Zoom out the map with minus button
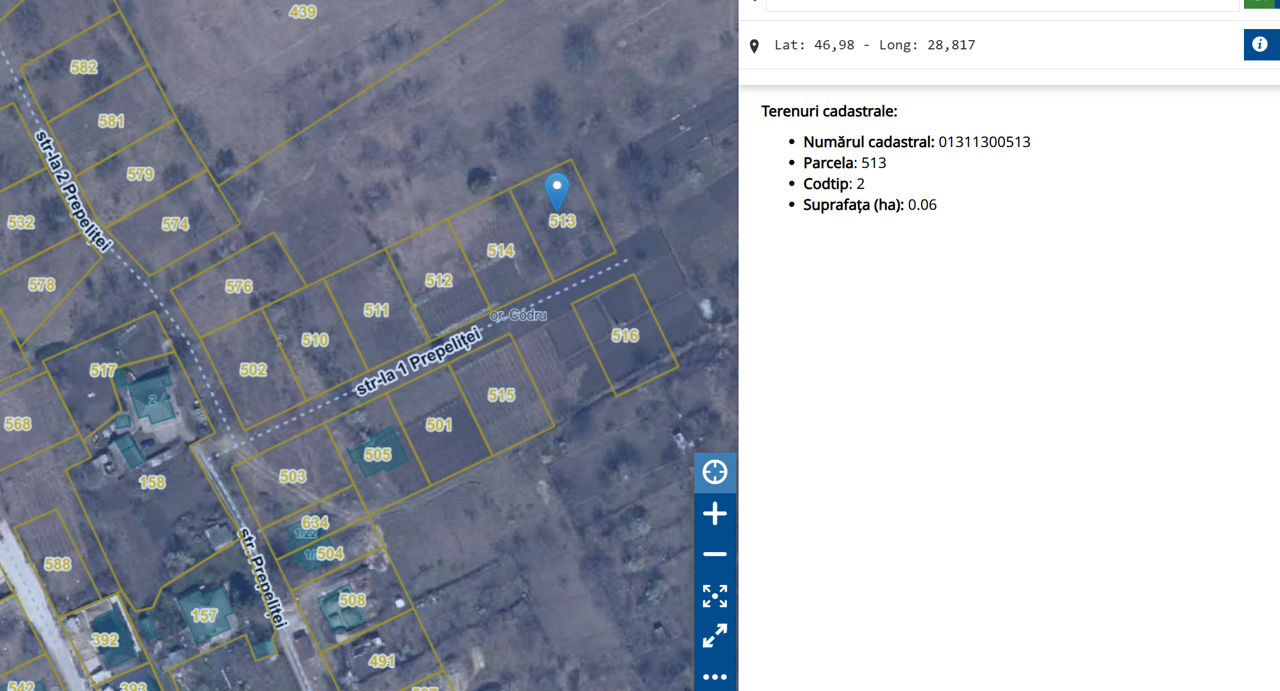 pyautogui.click(x=715, y=554)
